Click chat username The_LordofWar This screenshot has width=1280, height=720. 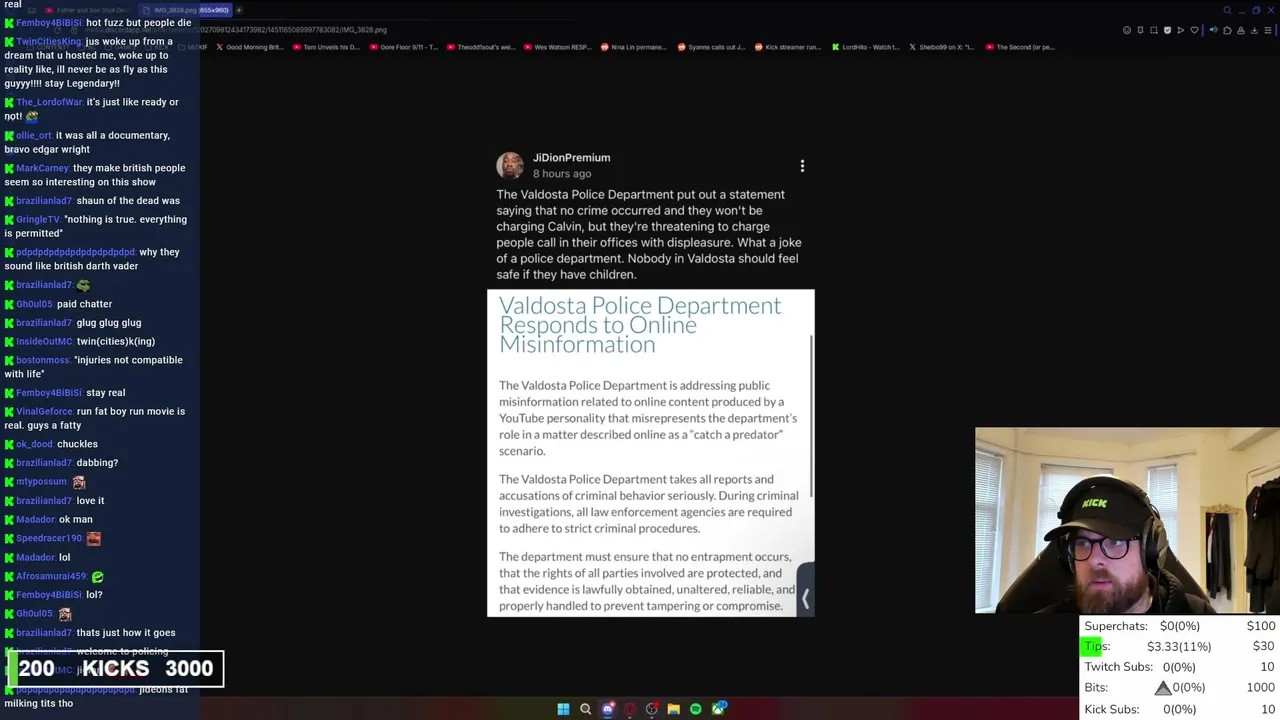49,102
